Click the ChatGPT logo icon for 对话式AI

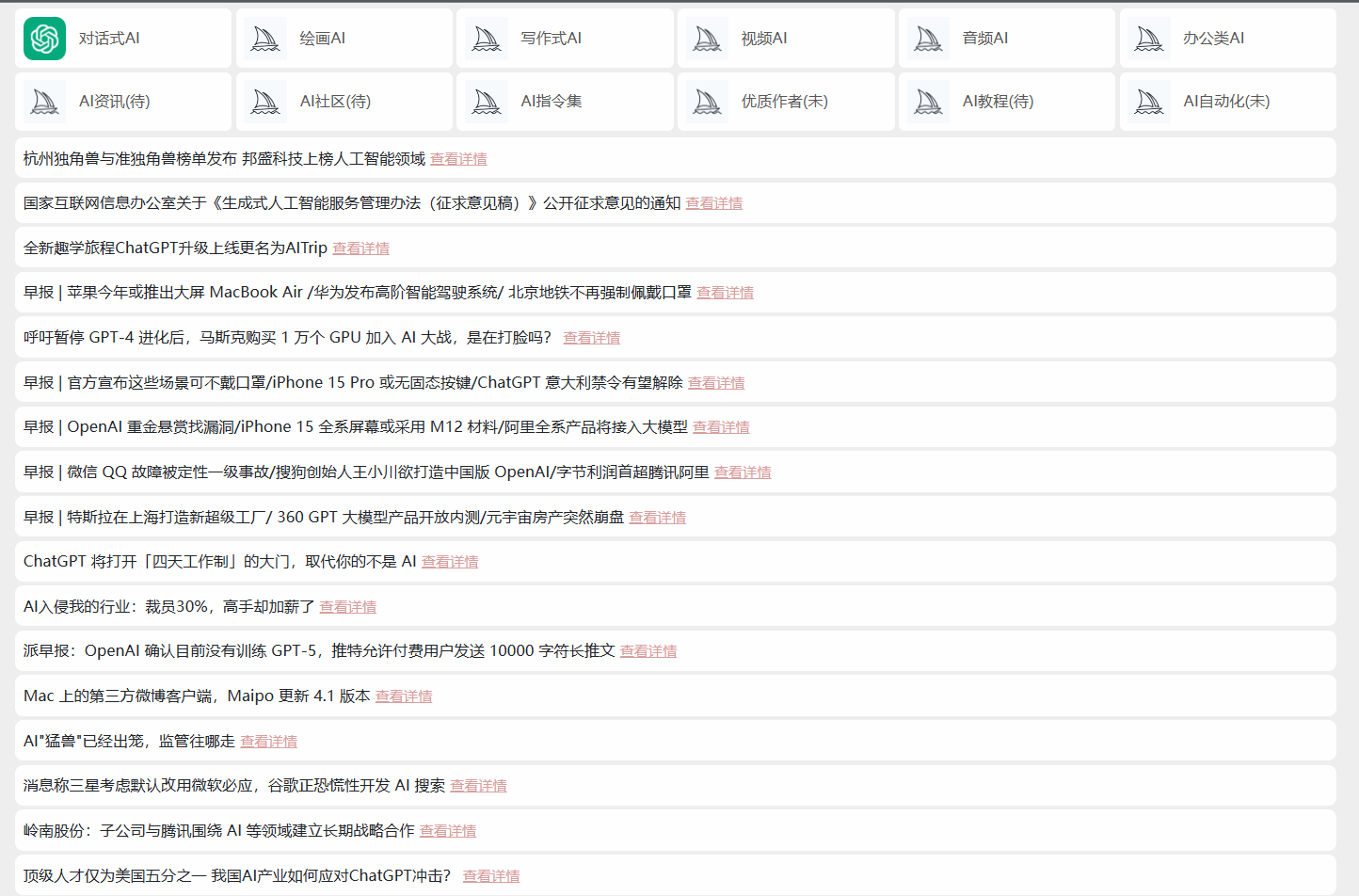click(x=44, y=39)
